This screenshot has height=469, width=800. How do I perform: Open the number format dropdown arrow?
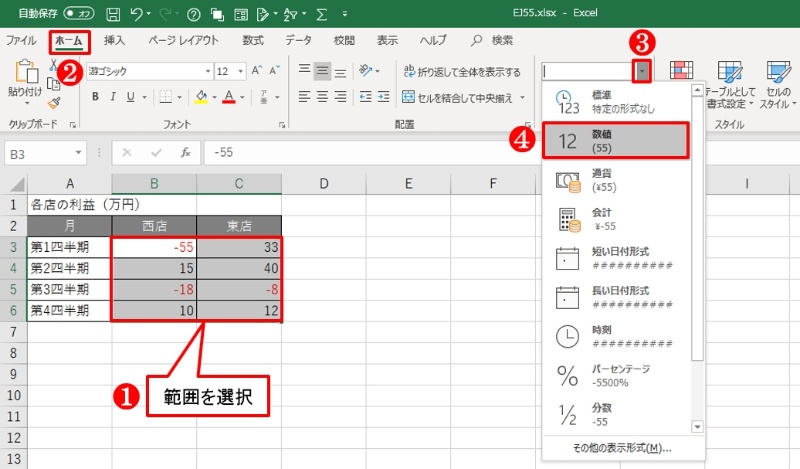tap(643, 71)
